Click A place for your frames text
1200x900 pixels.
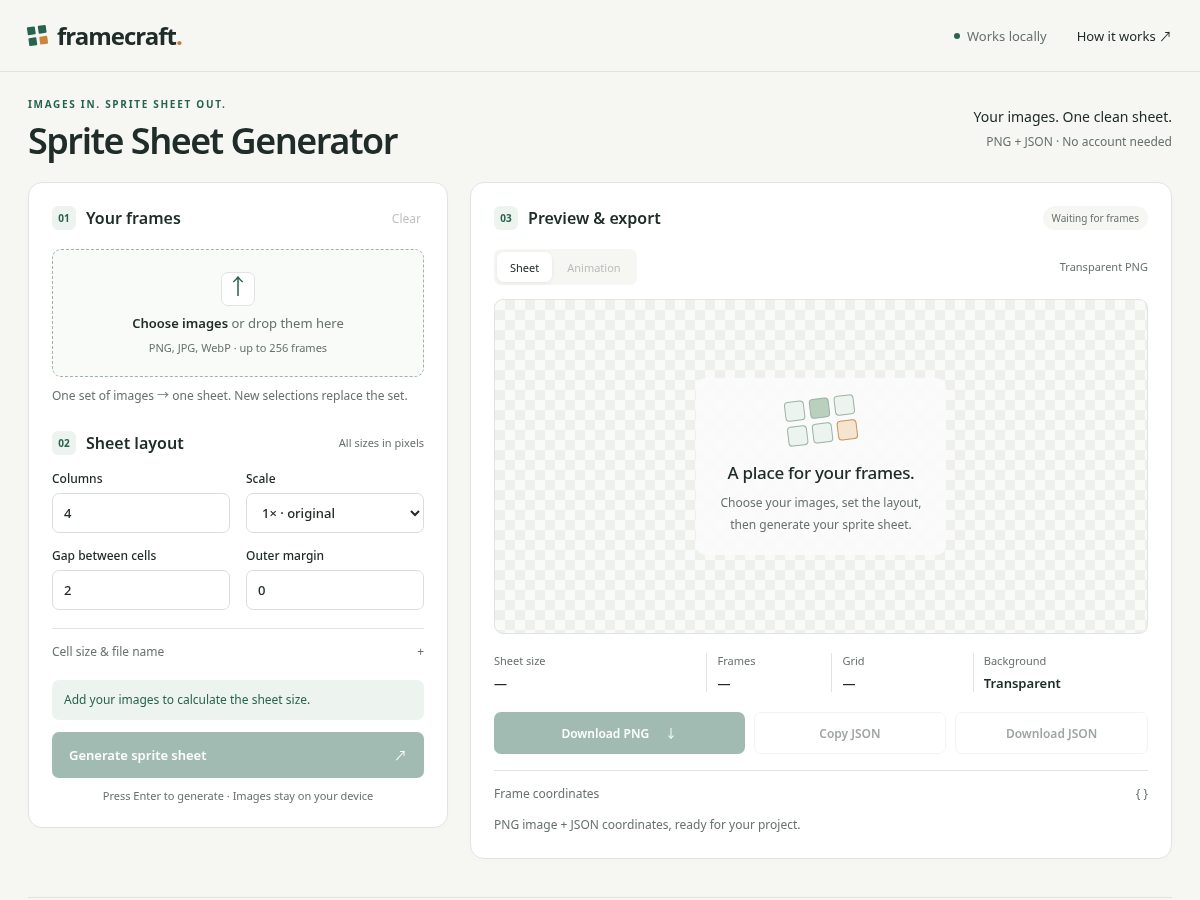click(x=821, y=473)
